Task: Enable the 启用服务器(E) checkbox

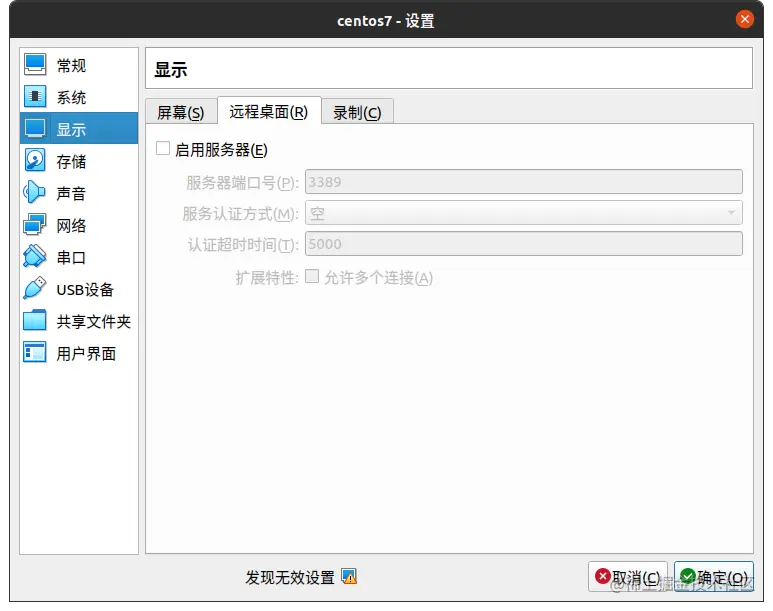Action: [163, 148]
